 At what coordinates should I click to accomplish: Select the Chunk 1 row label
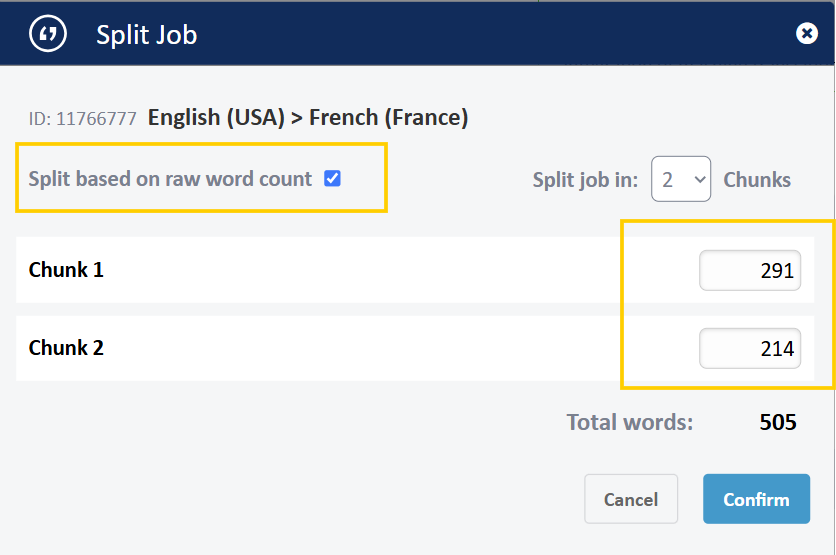[66, 270]
